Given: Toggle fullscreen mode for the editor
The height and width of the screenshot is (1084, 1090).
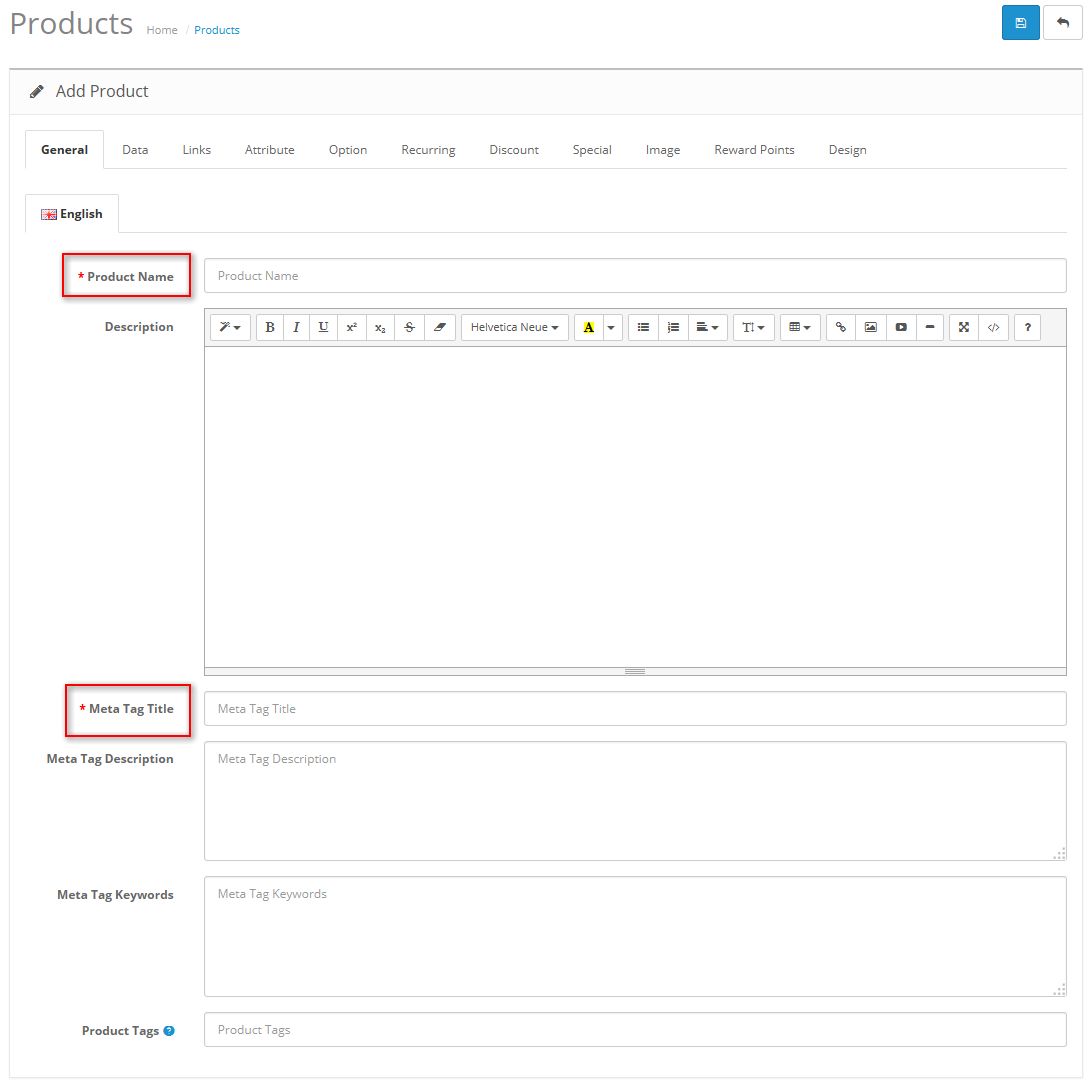Looking at the screenshot, I should pos(963,327).
